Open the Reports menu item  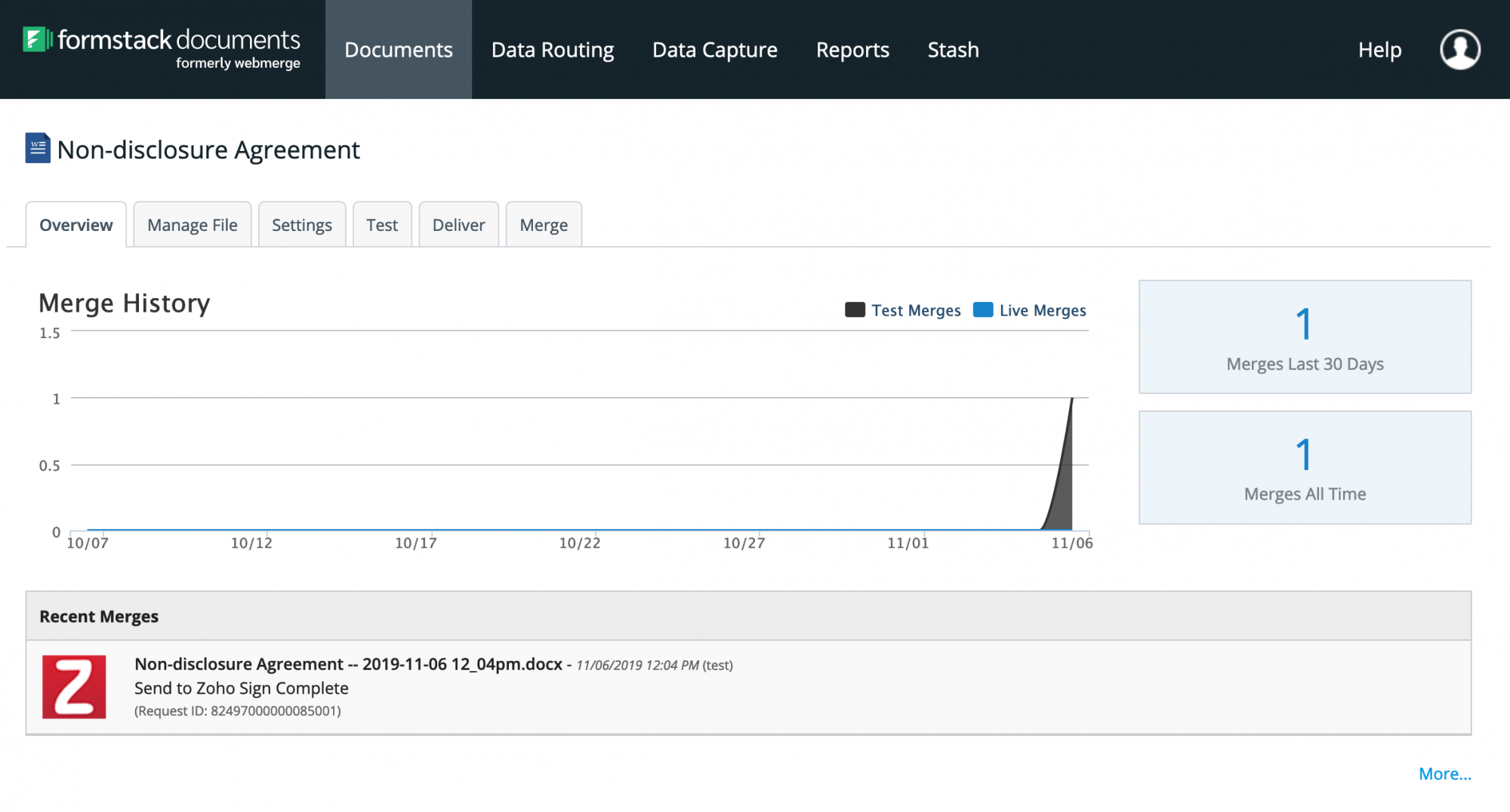click(852, 50)
